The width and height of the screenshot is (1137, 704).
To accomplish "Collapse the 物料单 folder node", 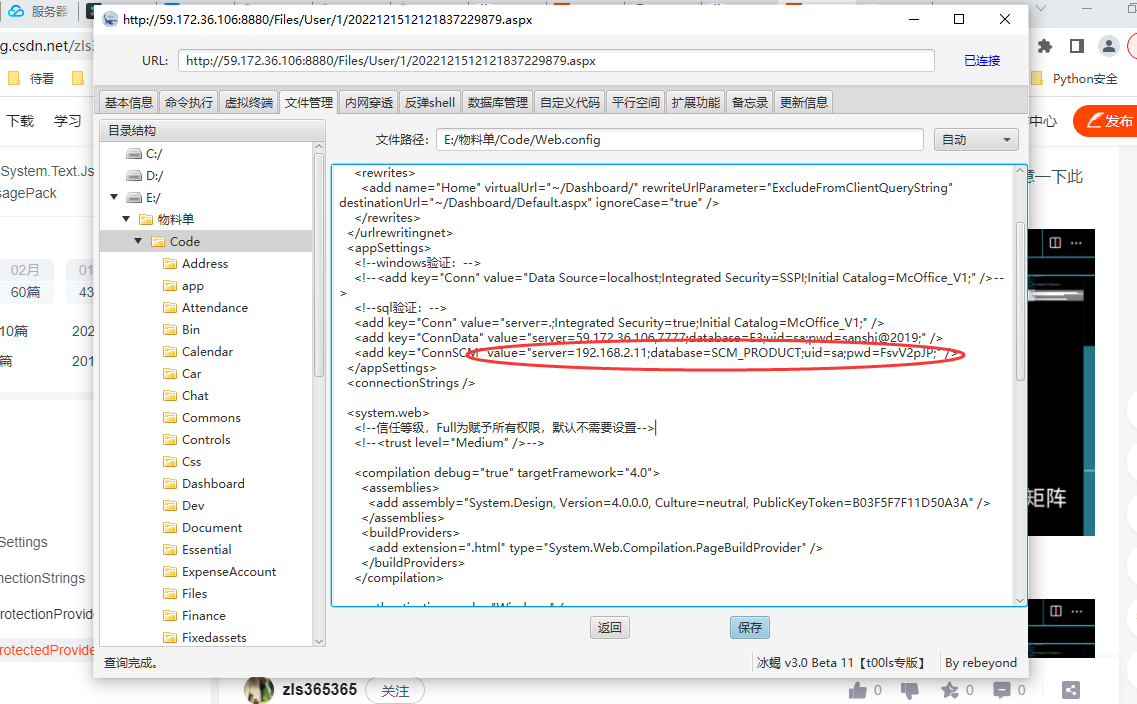I will [x=126, y=219].
